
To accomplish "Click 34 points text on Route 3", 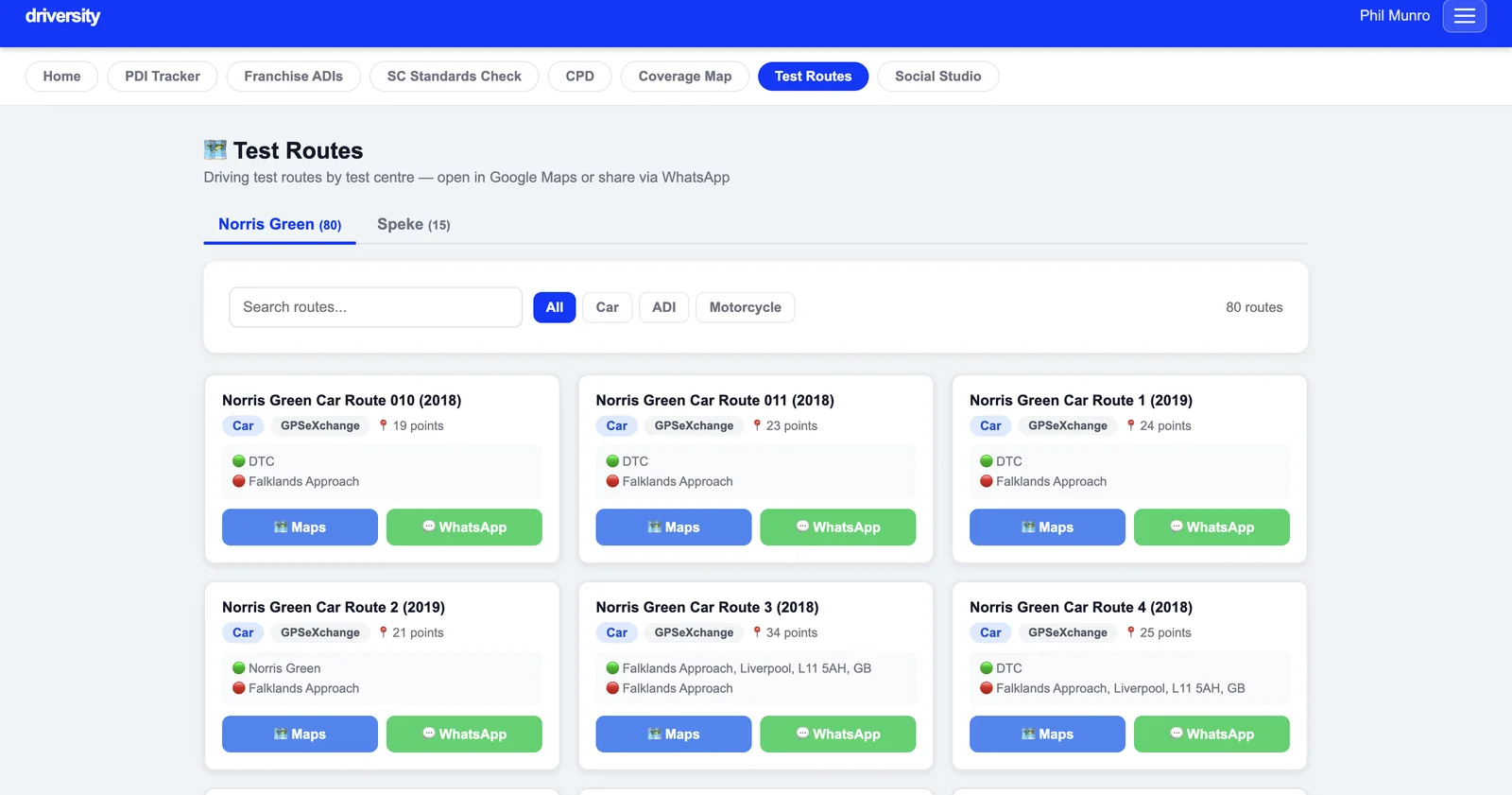I will coord(792,633).
